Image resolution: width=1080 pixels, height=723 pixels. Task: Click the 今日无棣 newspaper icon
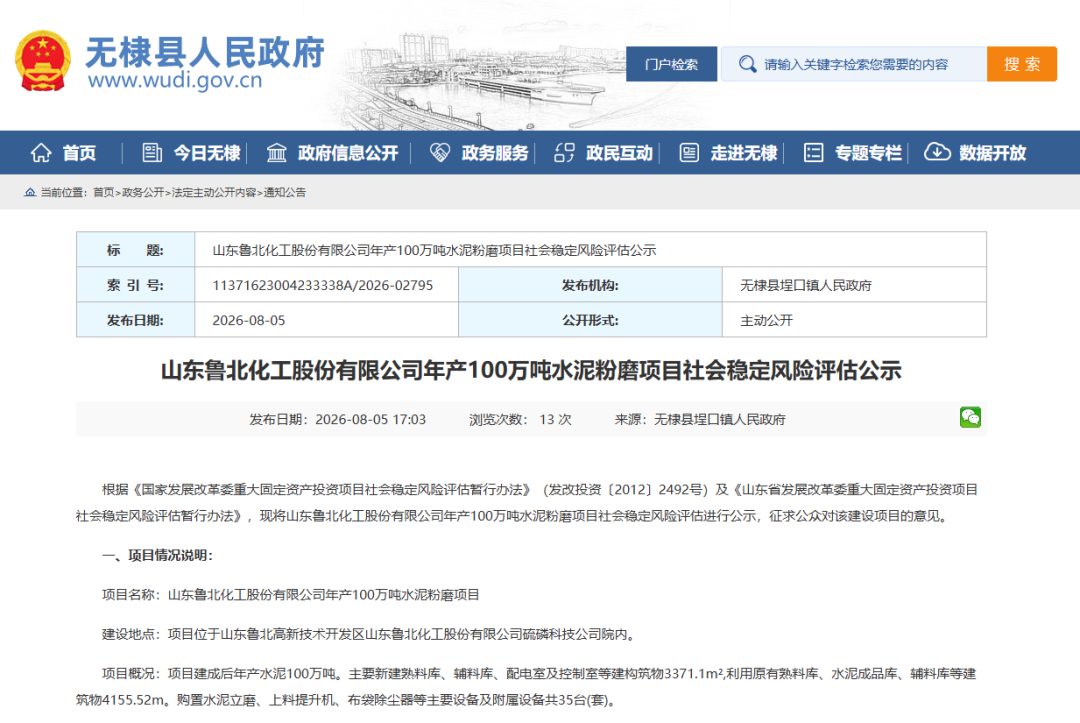tap(152, 153)
